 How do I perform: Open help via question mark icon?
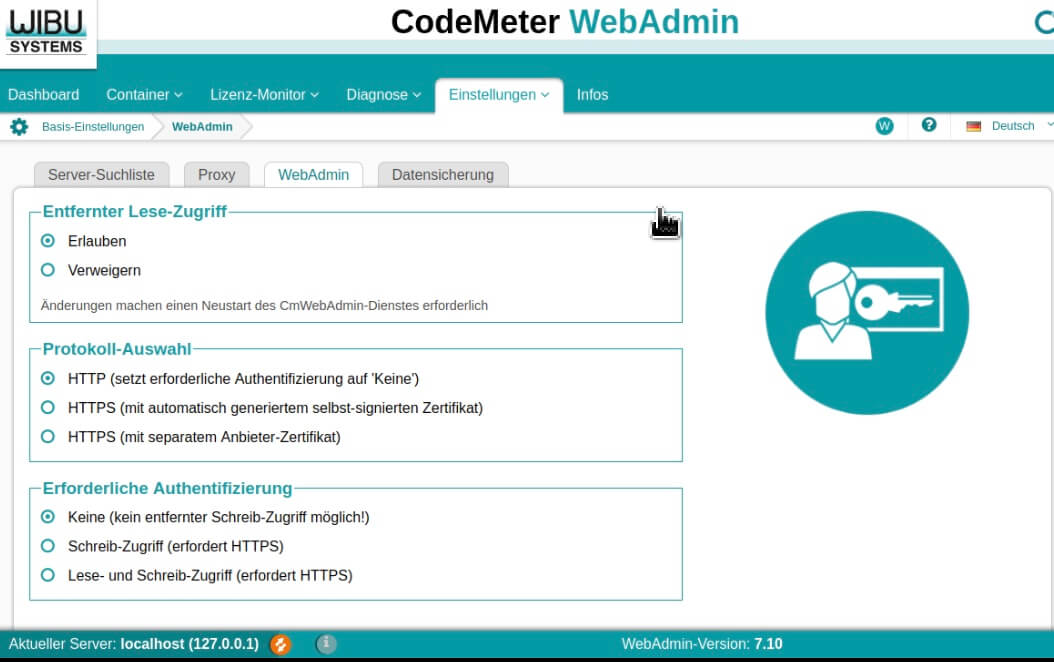(x=929, y=124)
